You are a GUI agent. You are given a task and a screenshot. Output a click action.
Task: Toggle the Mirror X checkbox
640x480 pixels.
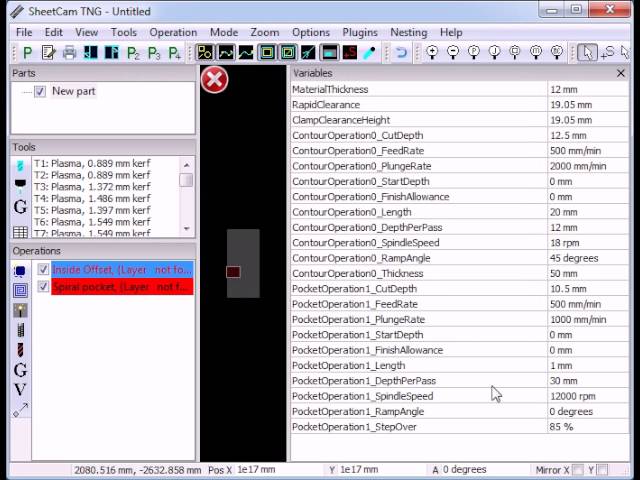(x=578, y=470)
